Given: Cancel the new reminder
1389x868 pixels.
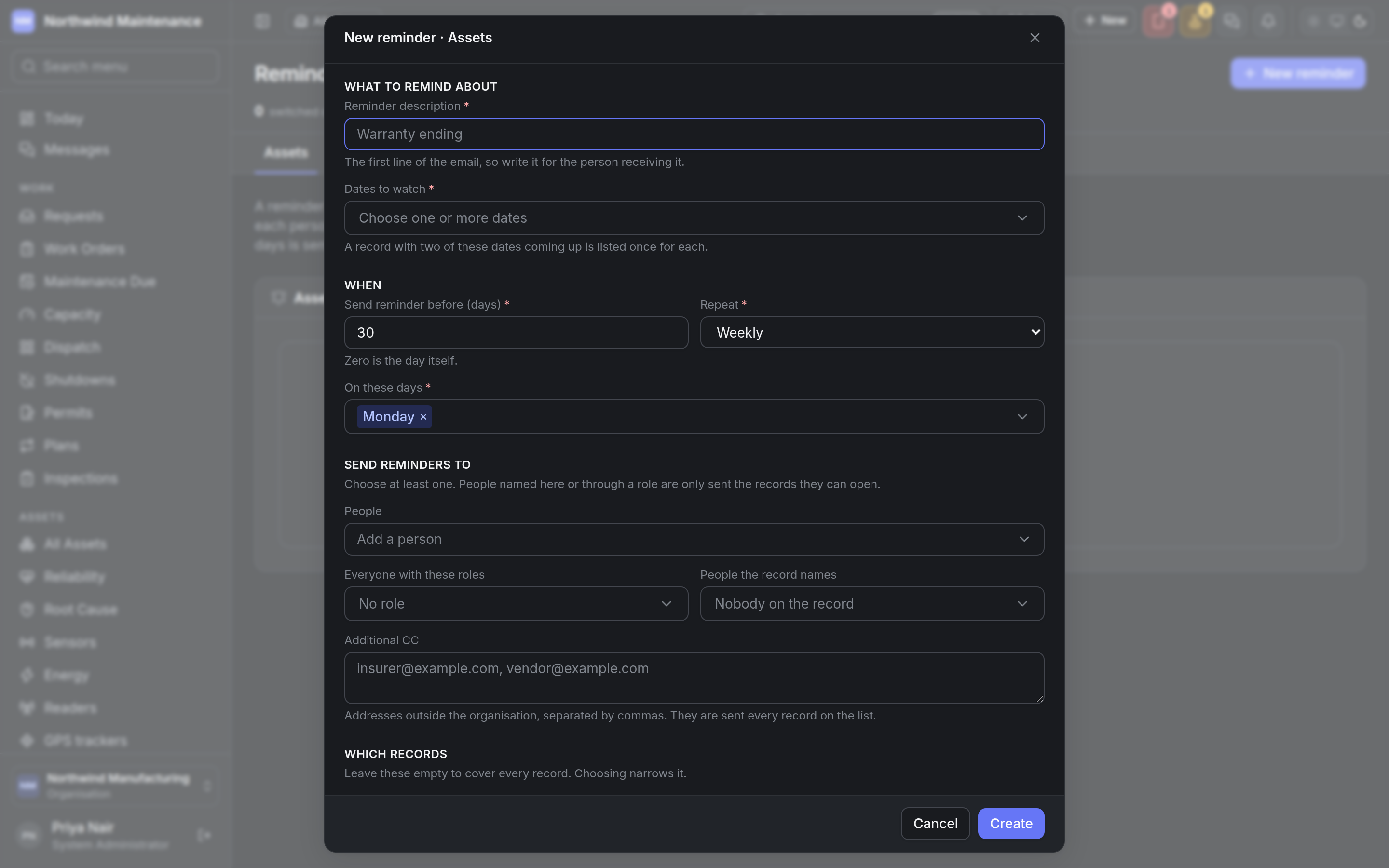Looking at the screenshot, I should coord(935,824).
